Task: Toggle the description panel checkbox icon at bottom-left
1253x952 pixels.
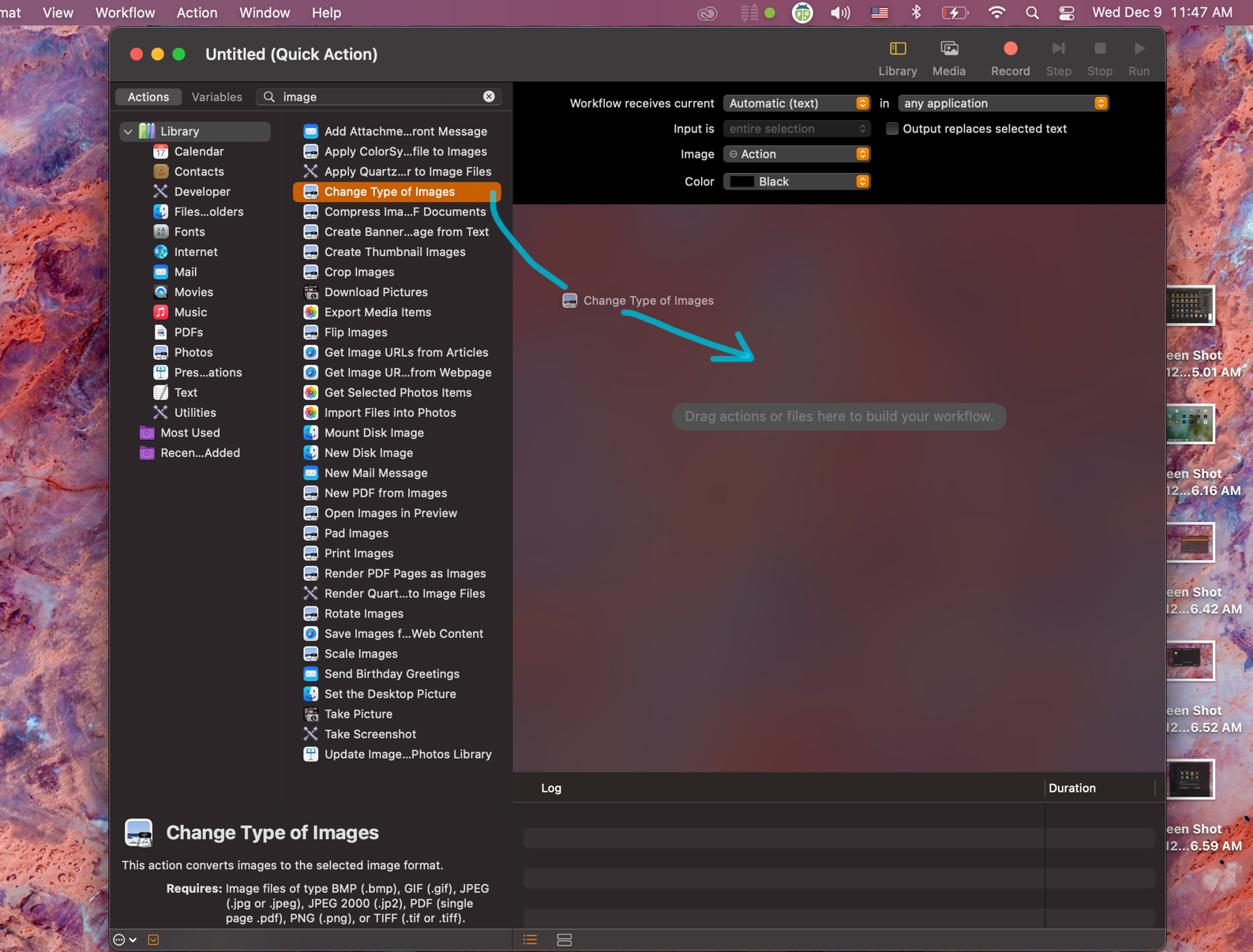Action: 153,939
